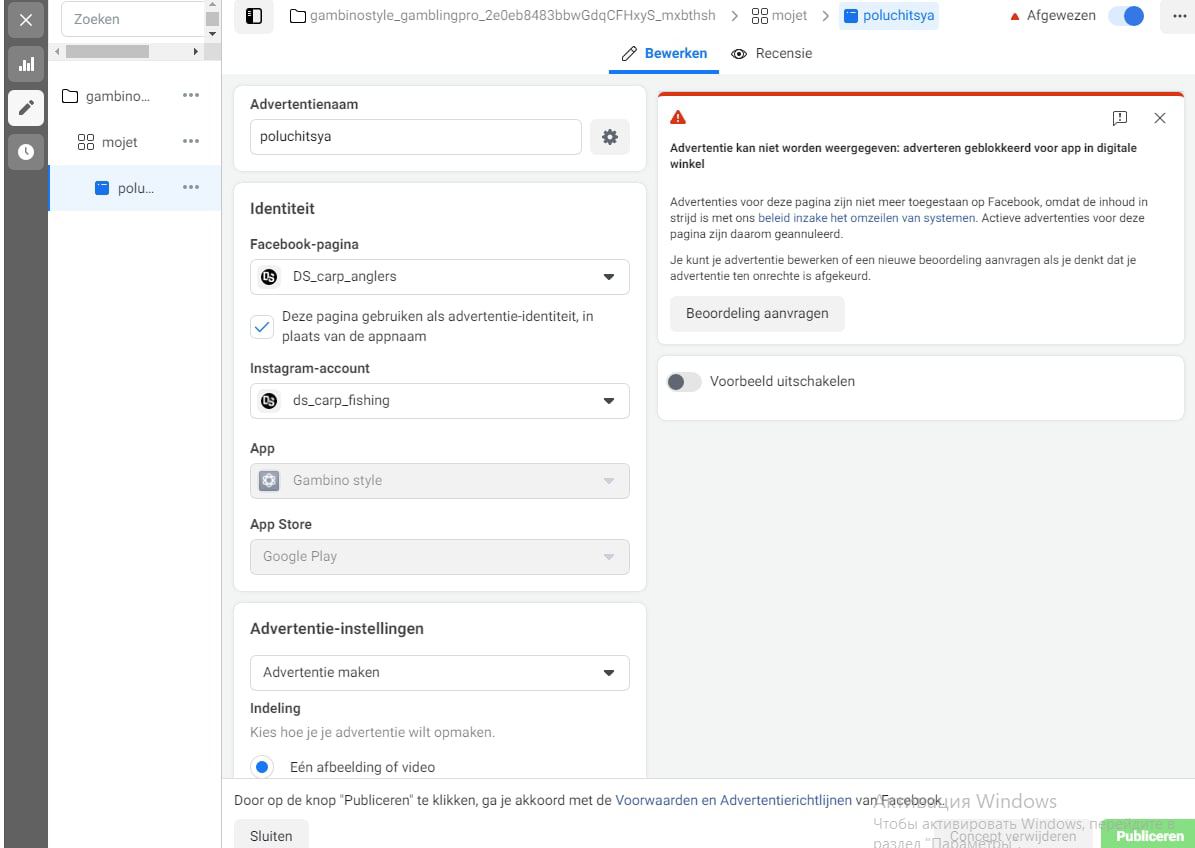Viewport: 1195px width, 848px height.
Task: Switch to the Recensie tab
Action: tap(771, 53)
